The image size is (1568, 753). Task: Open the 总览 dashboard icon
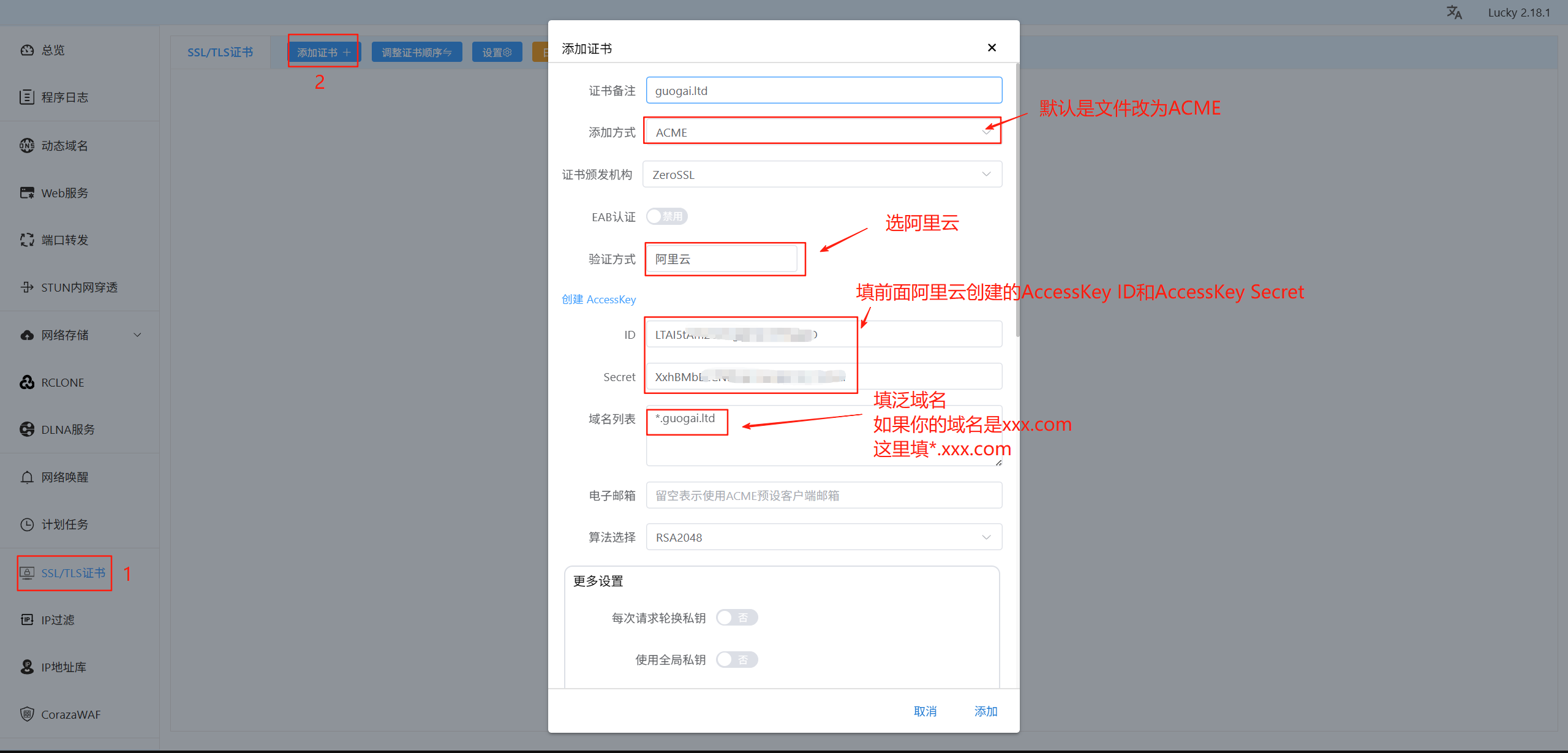(x=27, y=50)
